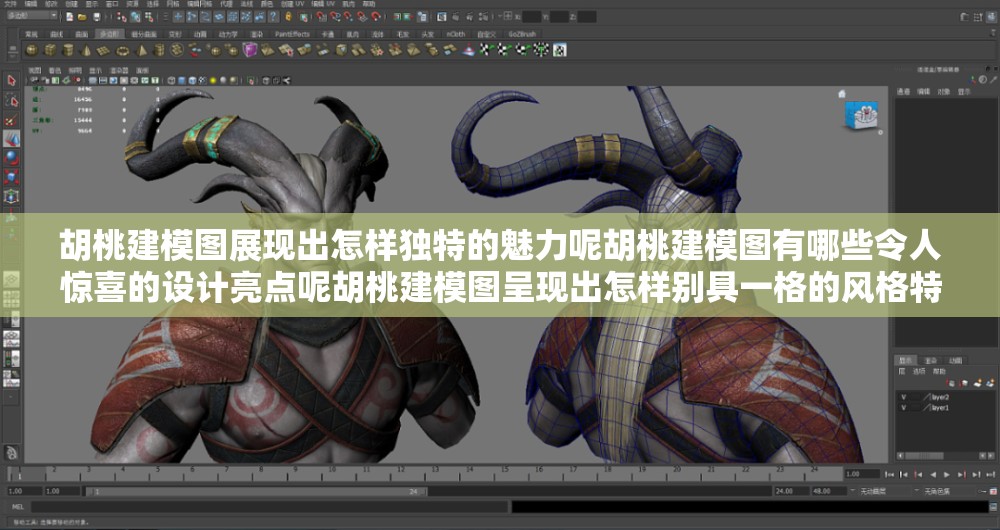
Task: Create a polygon pyramid from shelf
Action: pos(141,50)
